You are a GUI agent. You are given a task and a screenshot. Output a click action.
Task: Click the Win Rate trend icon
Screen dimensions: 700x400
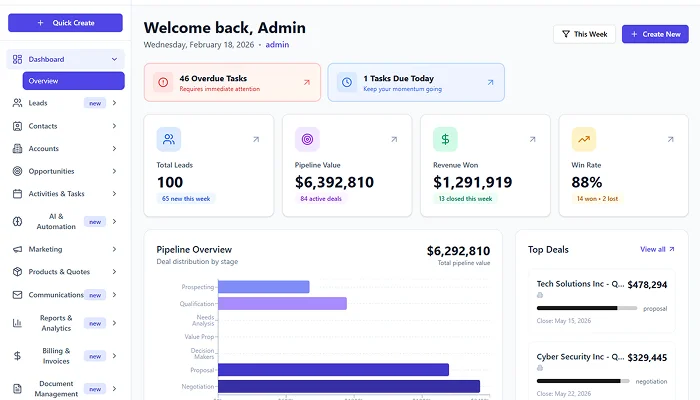pos(583,139)
